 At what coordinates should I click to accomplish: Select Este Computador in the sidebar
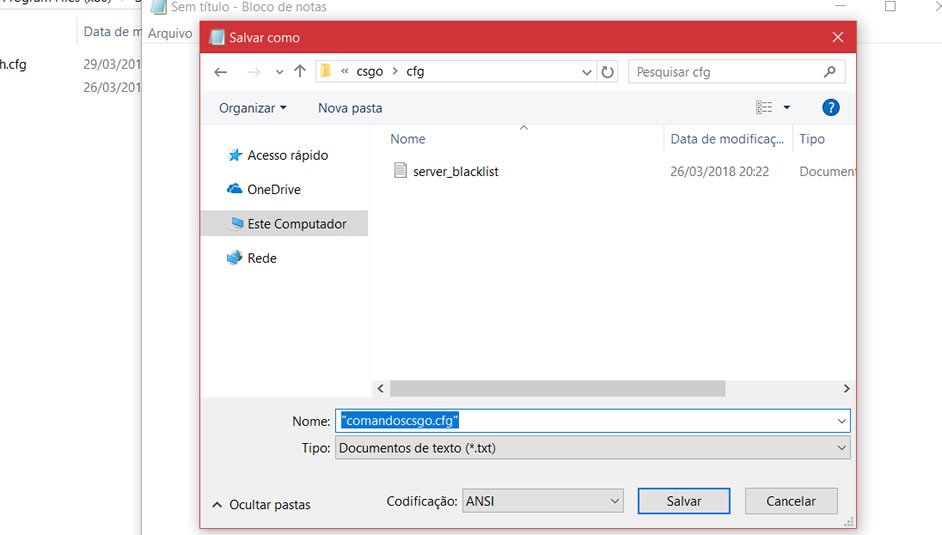pyautogui.click(x=296, y=224)
